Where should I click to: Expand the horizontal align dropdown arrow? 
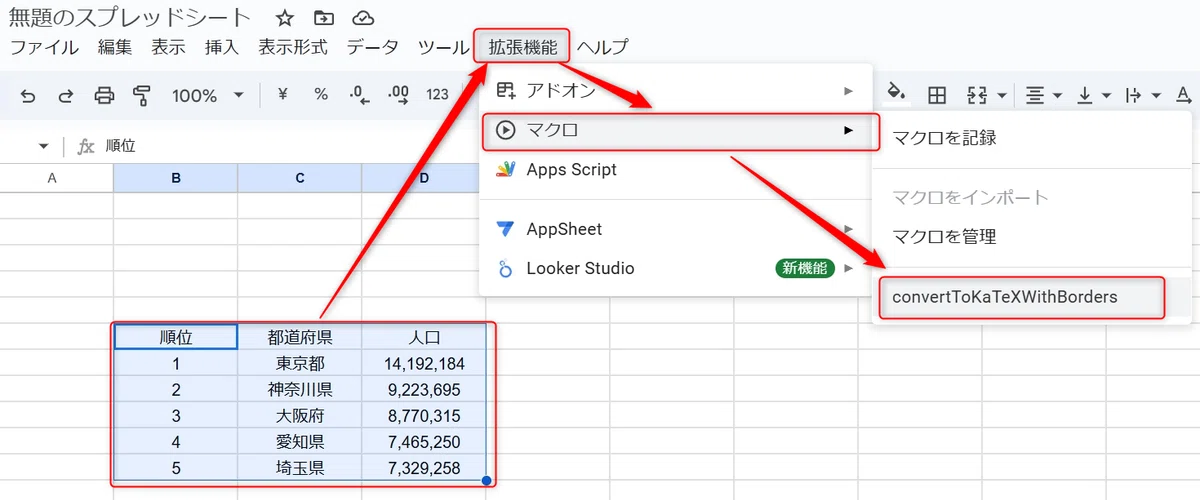(x=1058, y=96)
